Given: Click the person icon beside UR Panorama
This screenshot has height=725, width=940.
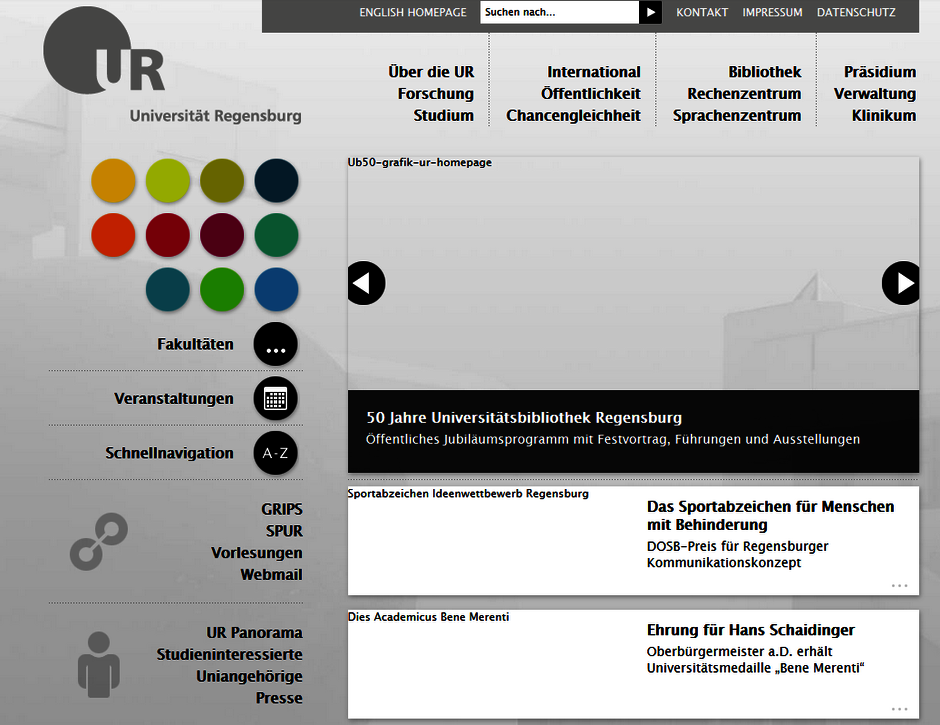Looking at the screenshot, I should [98, 664].
